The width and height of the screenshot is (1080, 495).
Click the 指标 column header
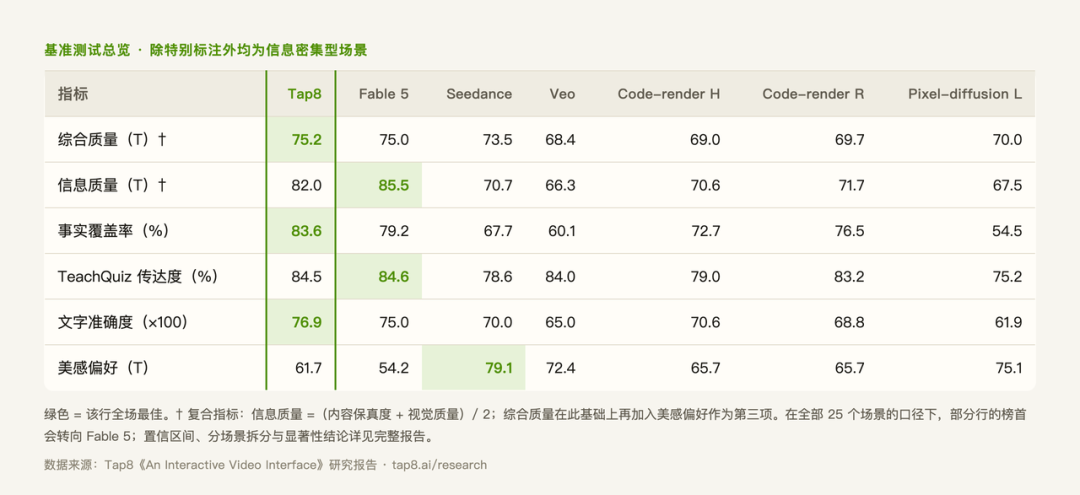pos(73,94)
